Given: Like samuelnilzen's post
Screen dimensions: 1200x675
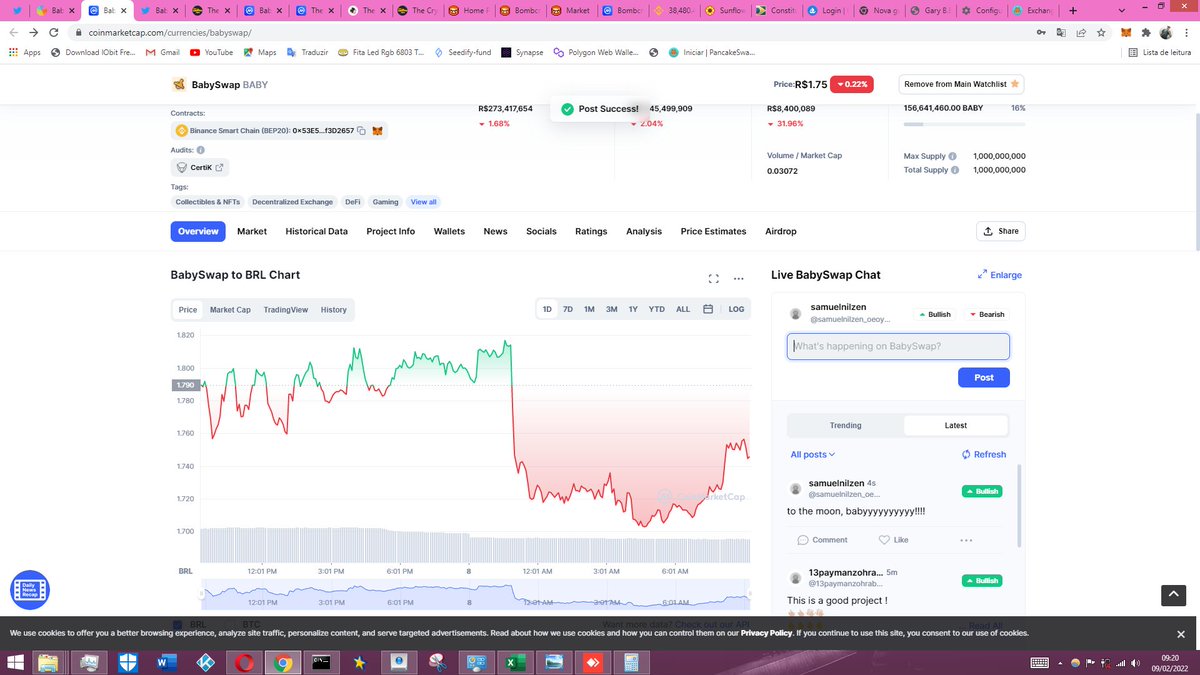Looking at the screenshot, I should coord(894,540).
